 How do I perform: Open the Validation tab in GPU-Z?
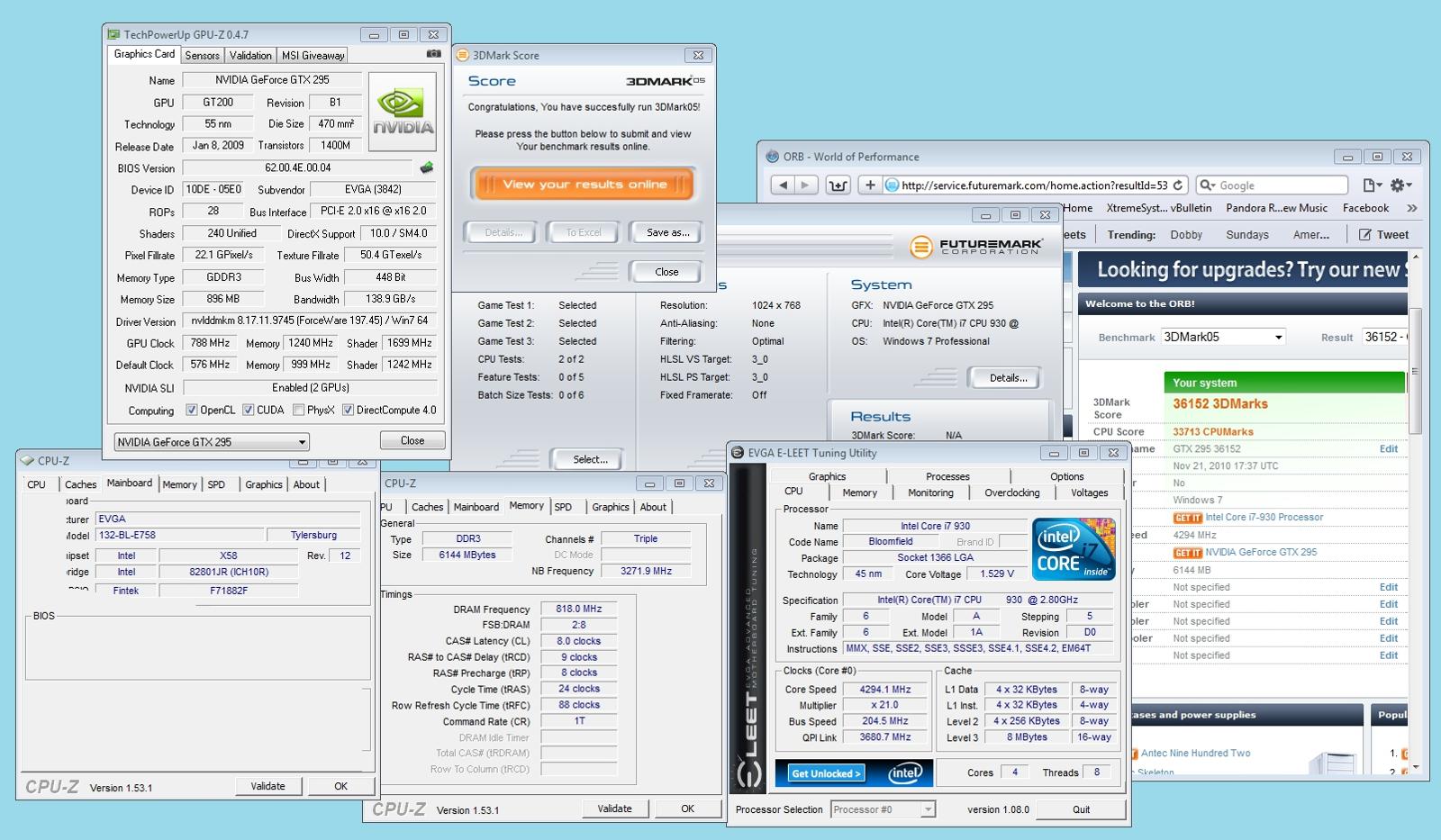point(250,55)
